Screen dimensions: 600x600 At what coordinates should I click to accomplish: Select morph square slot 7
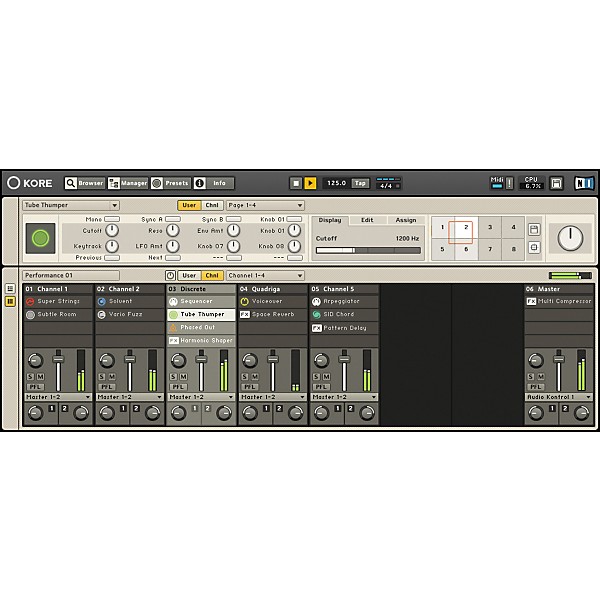[x=490, y=249]
